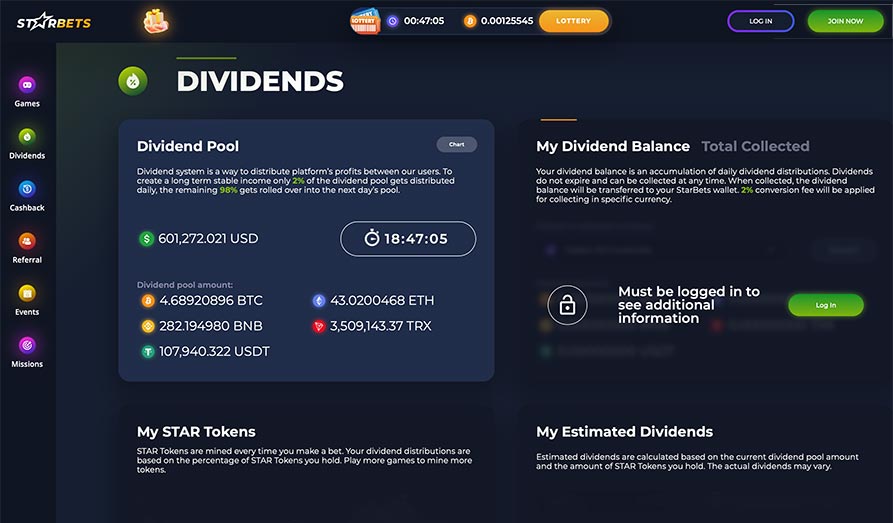Click the 18:47:05 countdown timer
The image size is (893, 523).
pyautogui.click(x=408, y=239)
